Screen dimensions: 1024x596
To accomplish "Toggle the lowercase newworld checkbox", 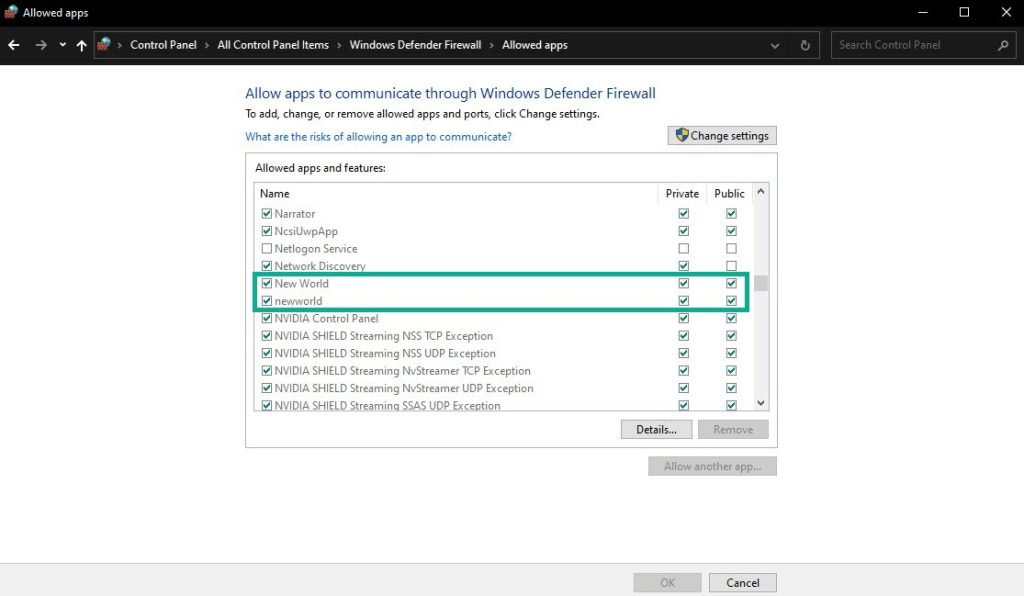I will coord(266,301).
